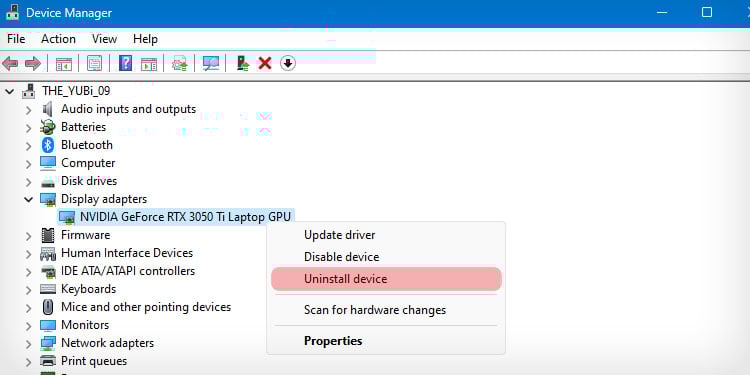The image size is (750, 375).
Task: Select the THE_YUBi_09 label
Action: [76, 90]
